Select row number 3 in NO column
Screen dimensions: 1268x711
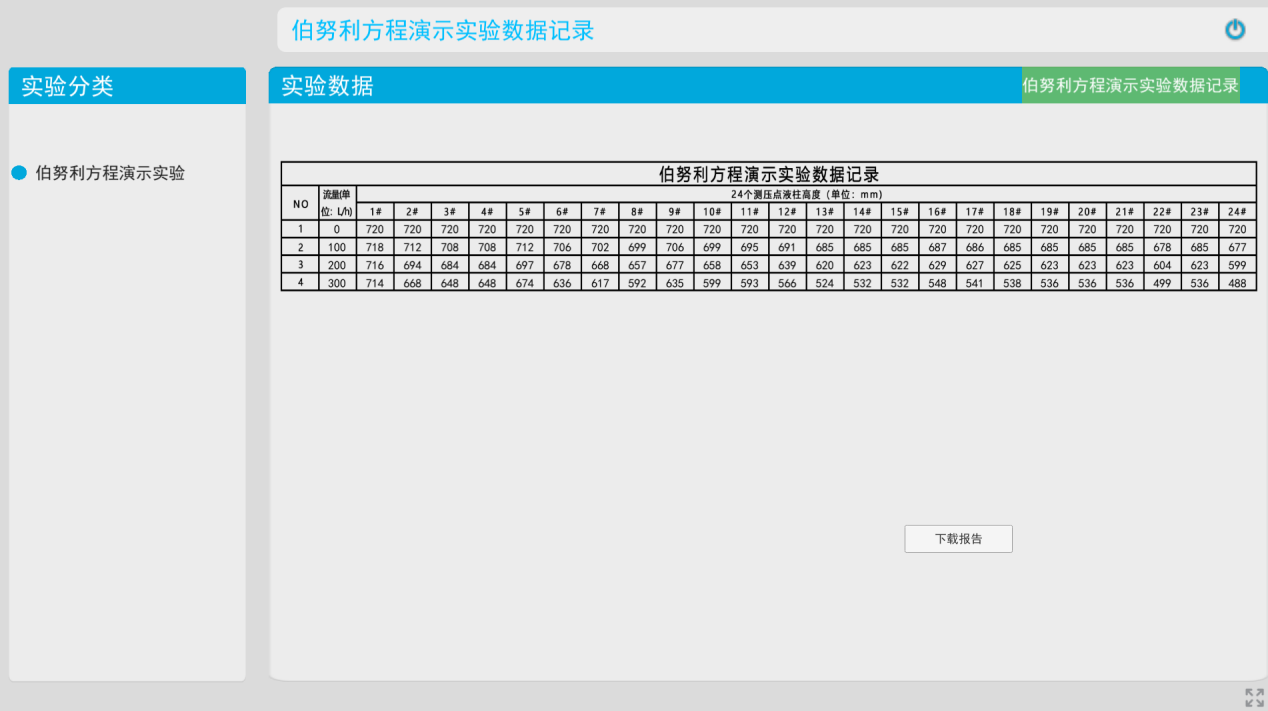300,265
